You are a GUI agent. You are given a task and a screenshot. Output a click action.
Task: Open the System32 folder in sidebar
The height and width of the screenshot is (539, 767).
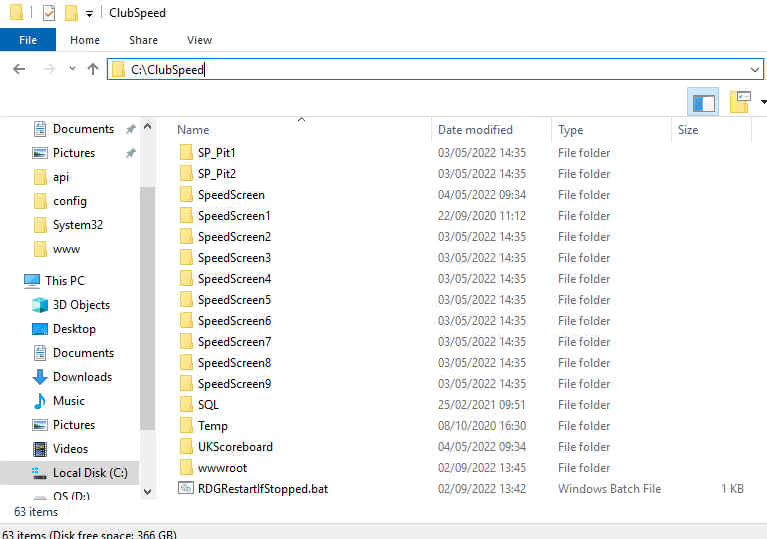[x=78, y=225]
